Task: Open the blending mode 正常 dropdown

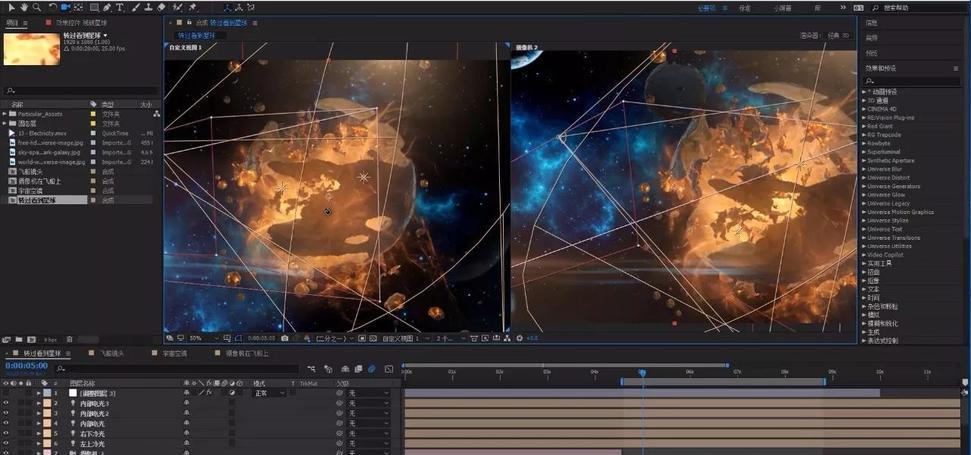Action: (x=269, y=393)
